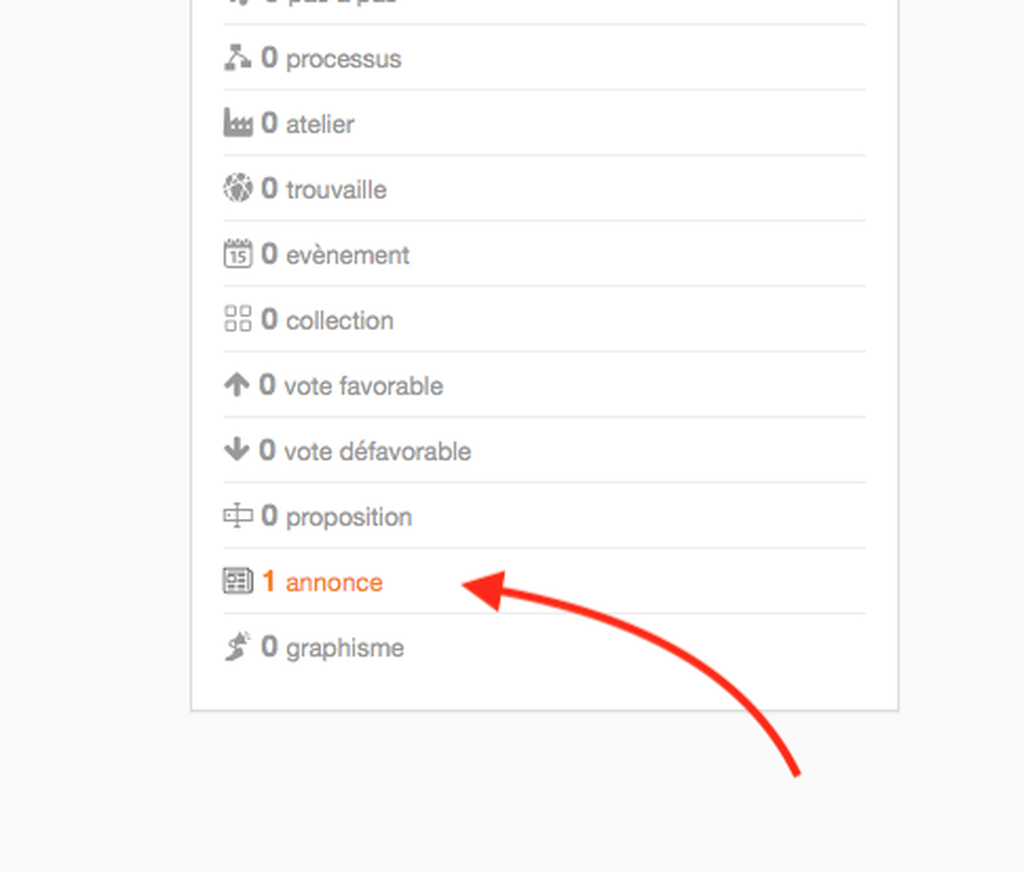1024x872 pixels.
Task: Click the collection grid icon
Action: coord(238,319)
